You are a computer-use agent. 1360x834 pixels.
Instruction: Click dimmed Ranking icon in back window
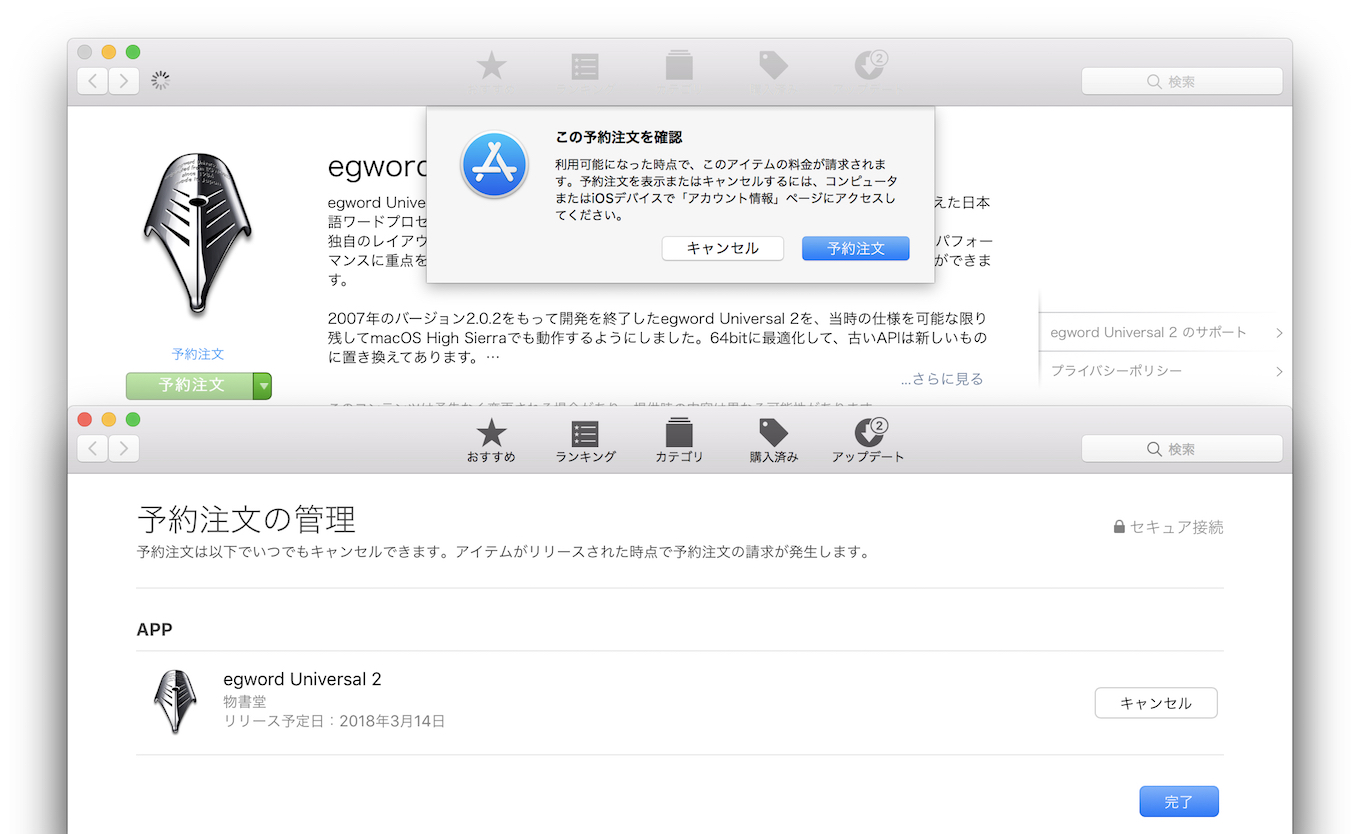(585, 66)
